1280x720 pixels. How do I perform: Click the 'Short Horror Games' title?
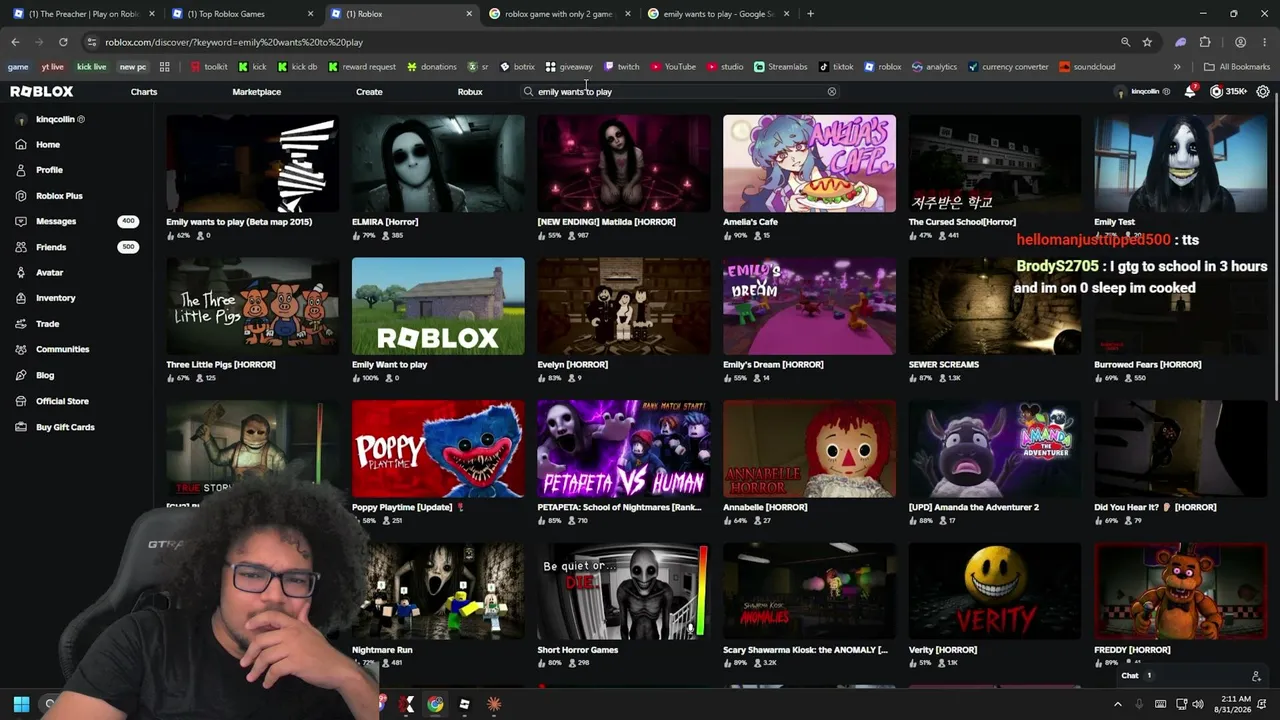pyautogui.click(x=578, y=650)
